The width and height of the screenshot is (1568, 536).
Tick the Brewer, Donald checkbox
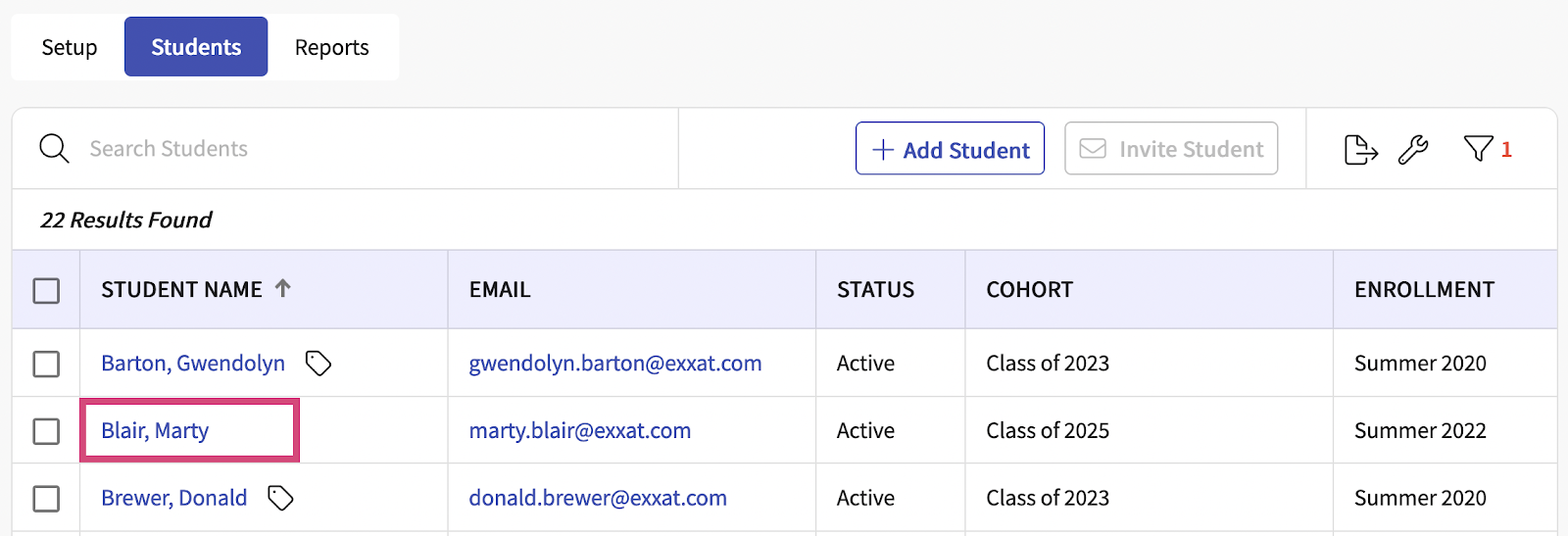pyautogui.click(x=46, y=499)
